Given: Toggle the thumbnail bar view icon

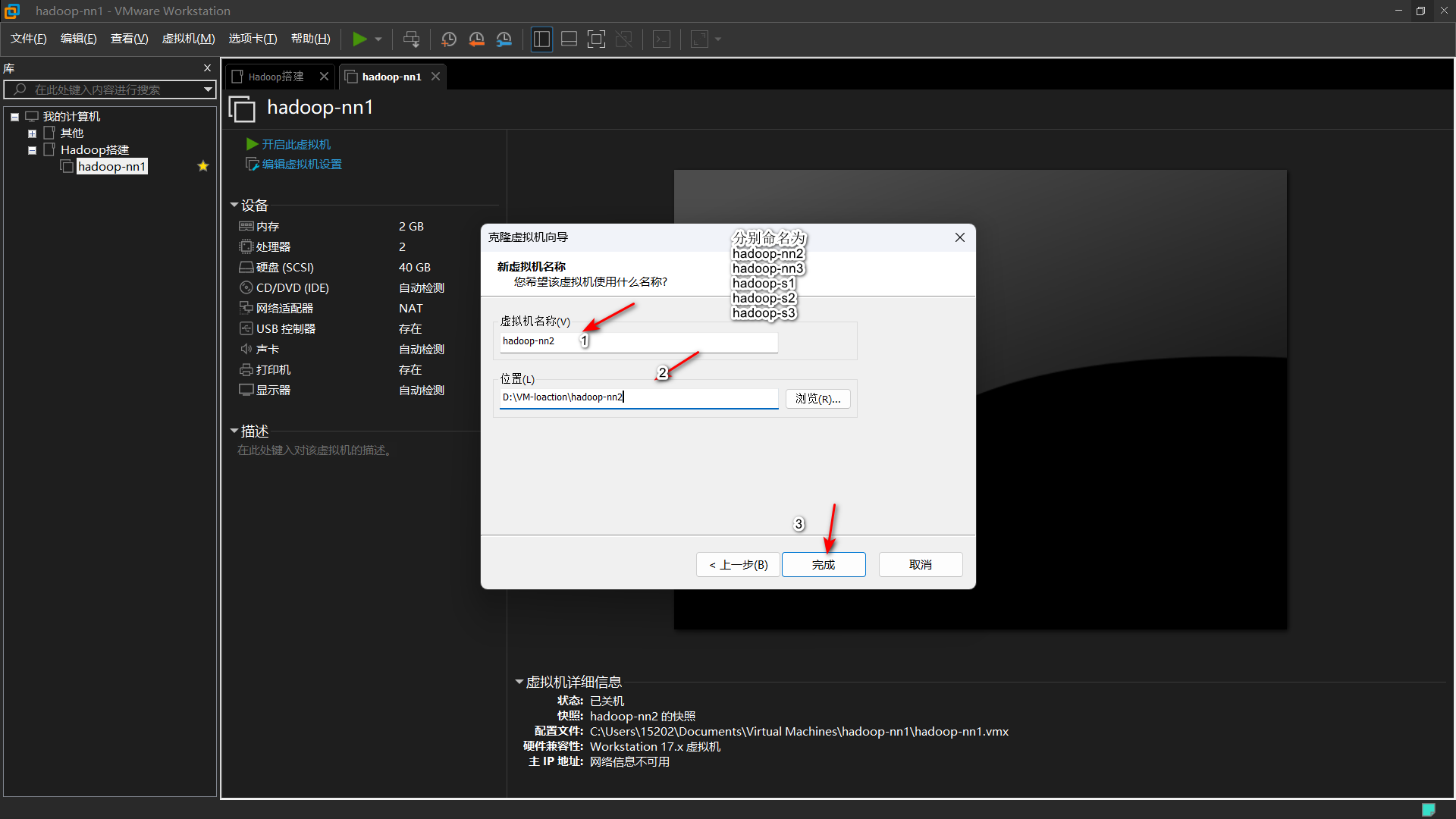Looking at the screenshot, I should [569, 39].
